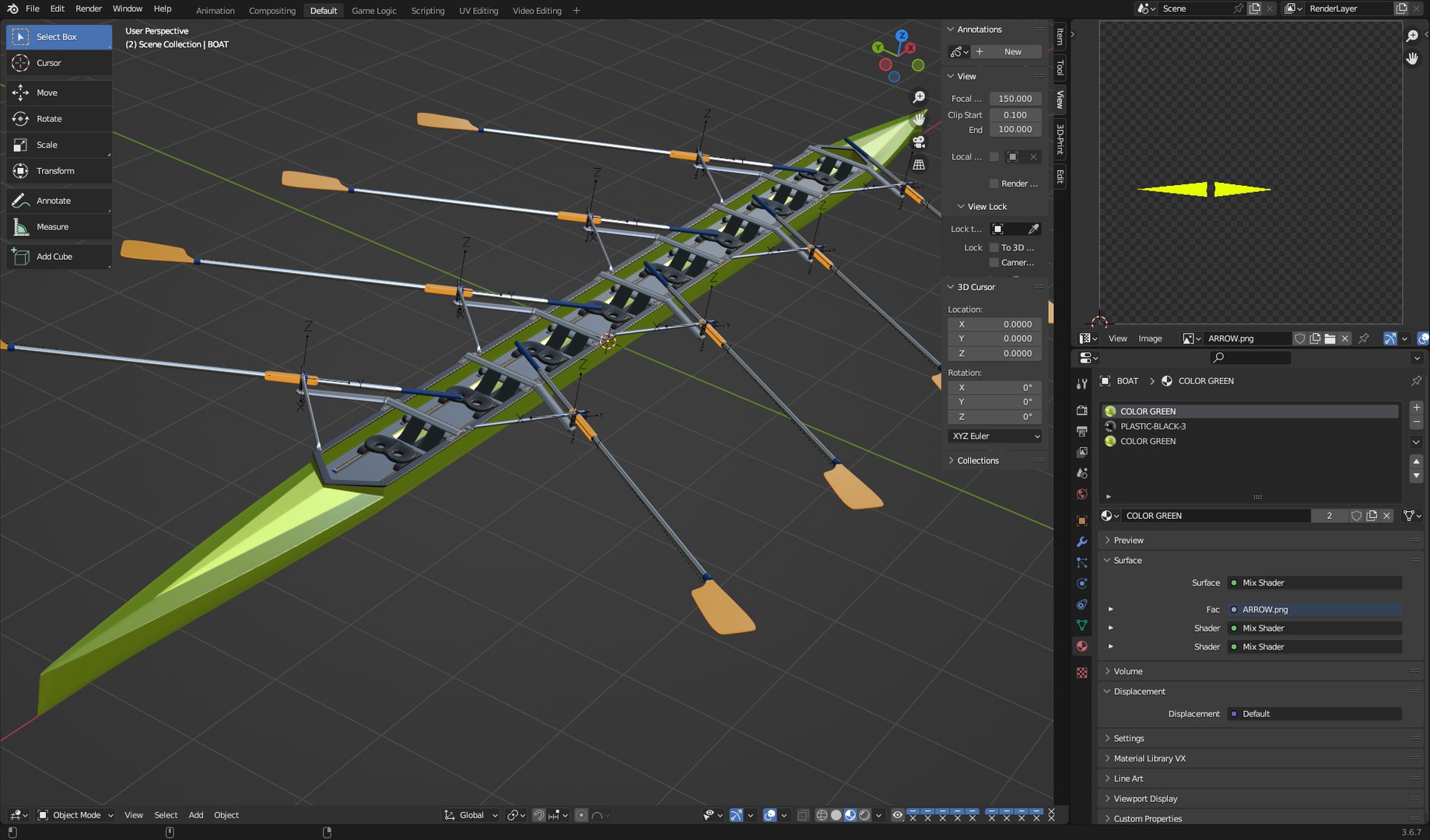The image size is (1430, 840).
Task: Switch to solid viewport shading
Action: [836, 815]
